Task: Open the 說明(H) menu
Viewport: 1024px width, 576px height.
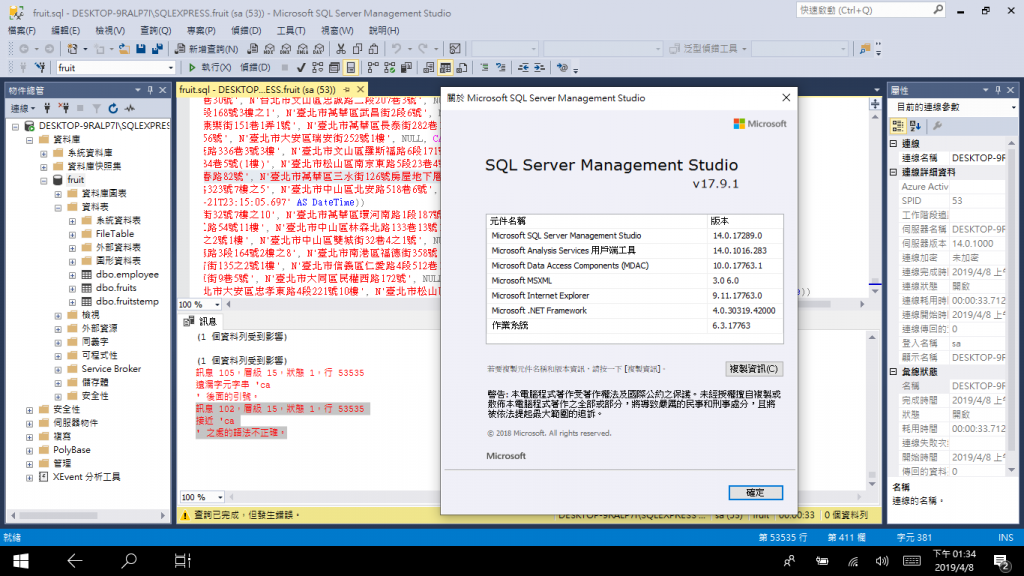Action: (384, 31)
